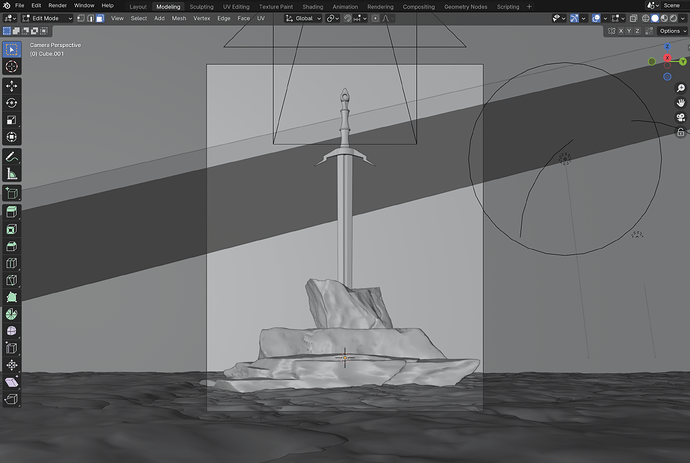Open the pivot point dropdown
The image size is (690, 463).
pos(333,18)
